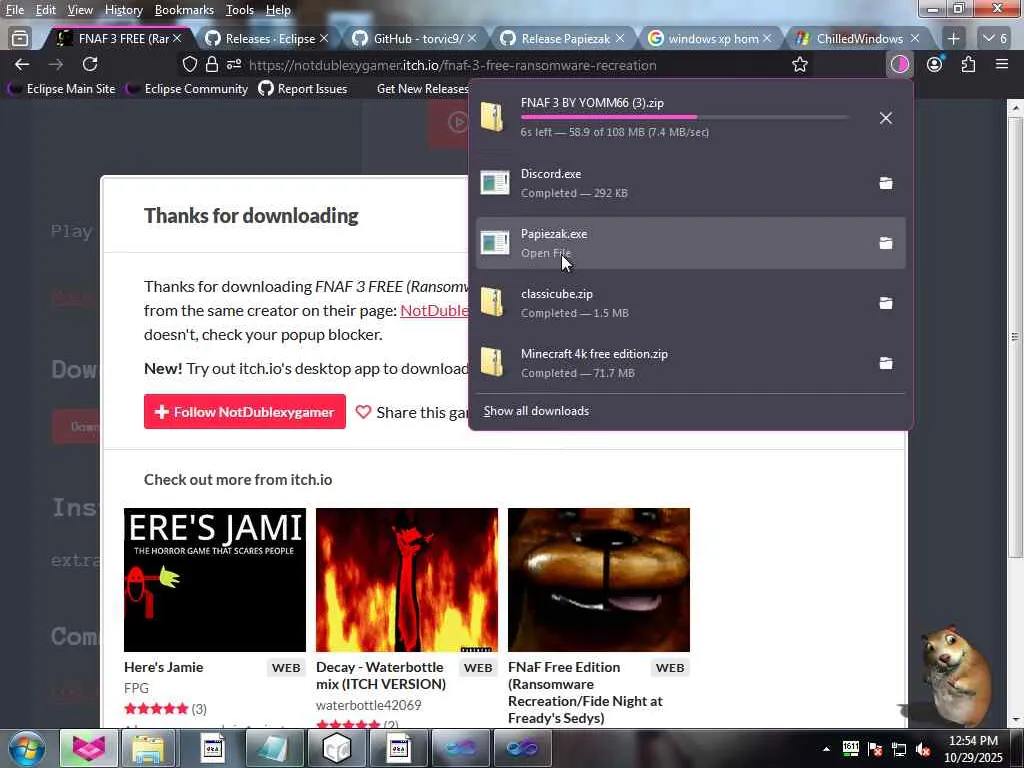Open the View menu
This screenshot has height=768, width=1024.
pos(80,10)
